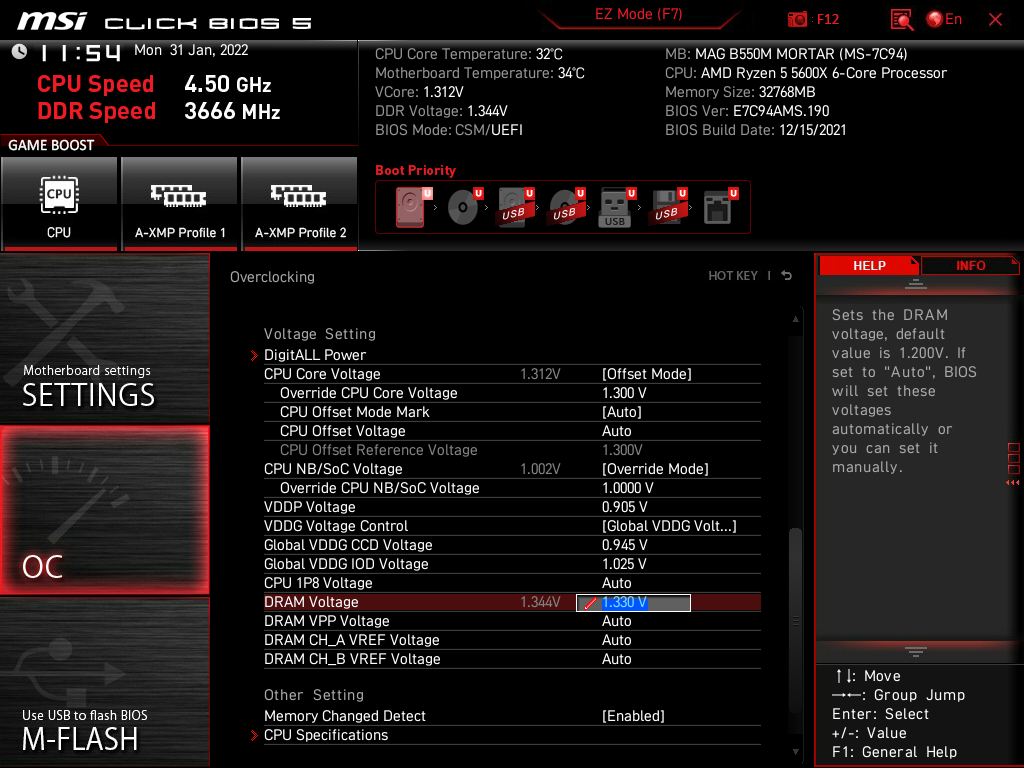Switch to the INFO tab
Screen dimensions: 1024x768
970,266
